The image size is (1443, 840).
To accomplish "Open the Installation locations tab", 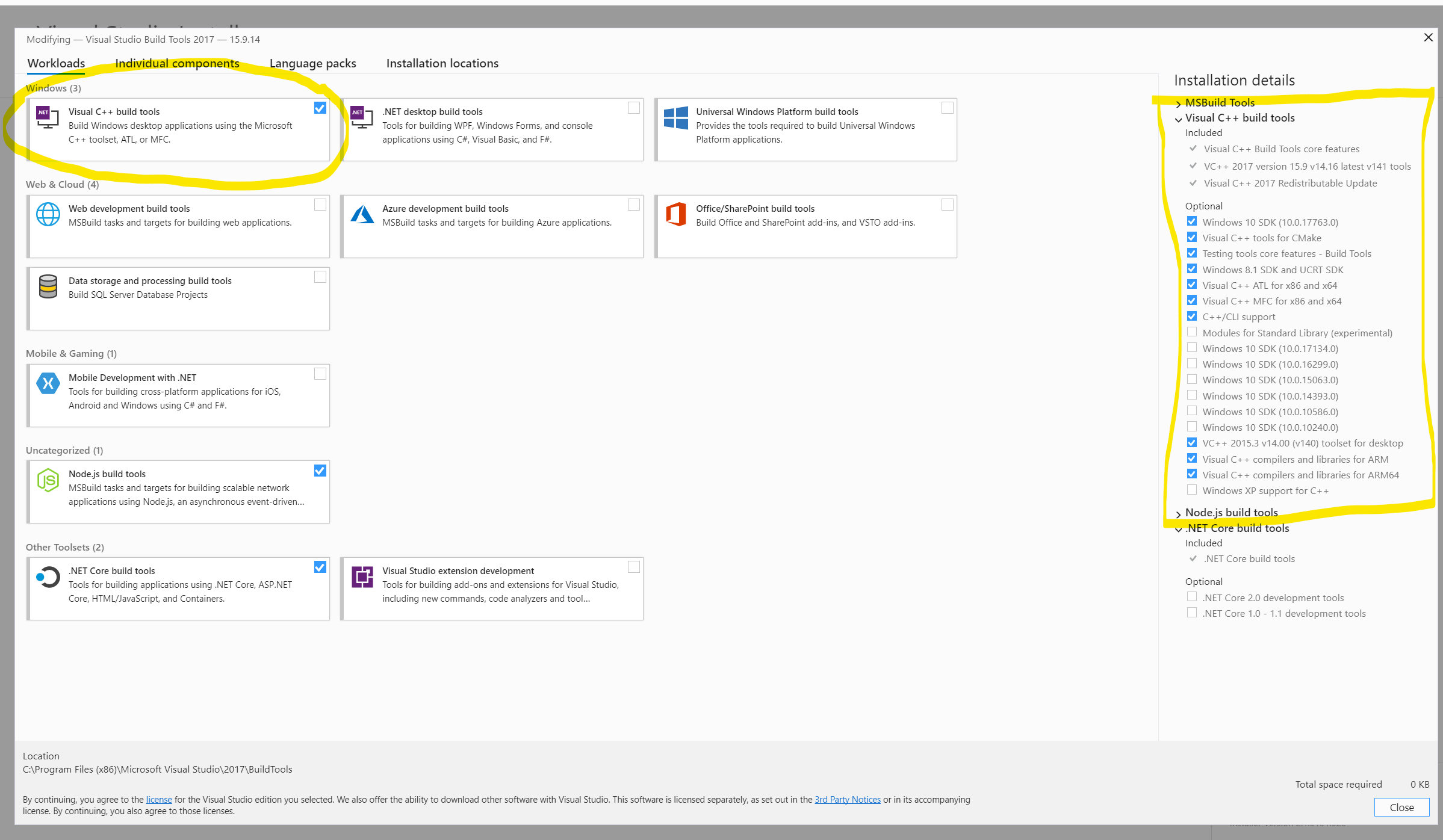I will [x=442, y=63].
